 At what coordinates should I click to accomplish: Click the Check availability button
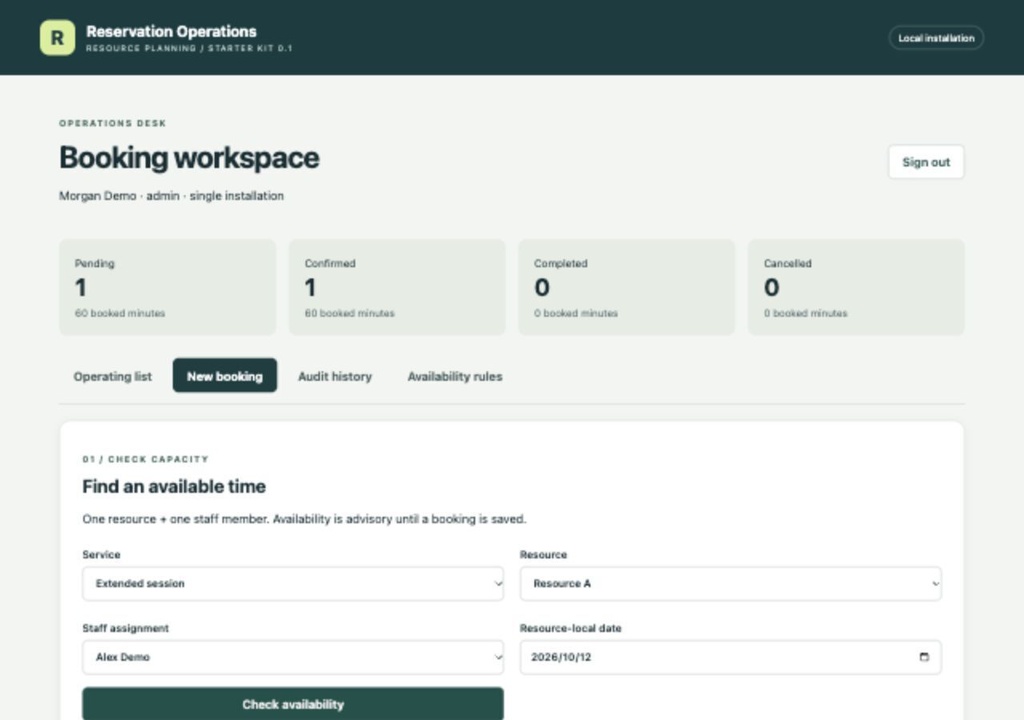point(293,704)
